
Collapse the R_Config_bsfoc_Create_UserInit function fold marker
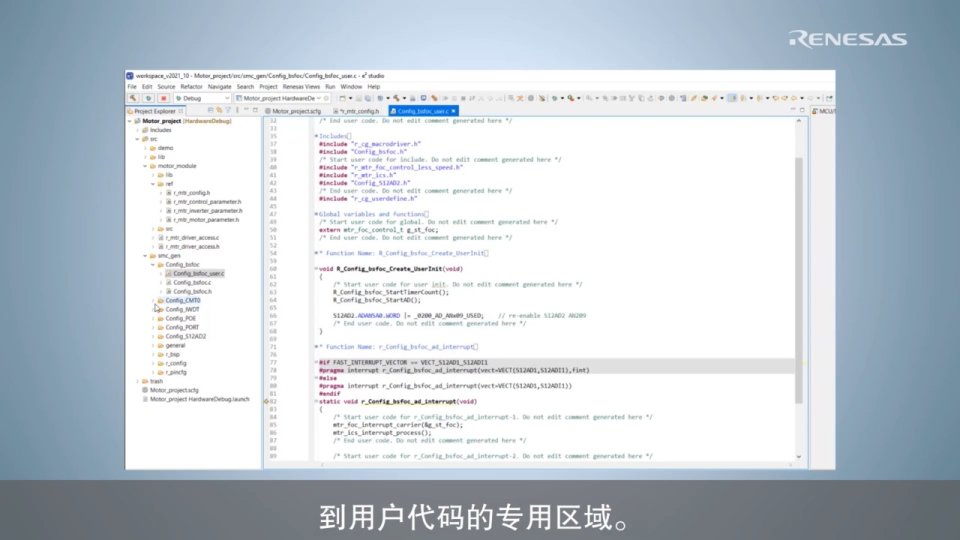(x=317, y=269)
